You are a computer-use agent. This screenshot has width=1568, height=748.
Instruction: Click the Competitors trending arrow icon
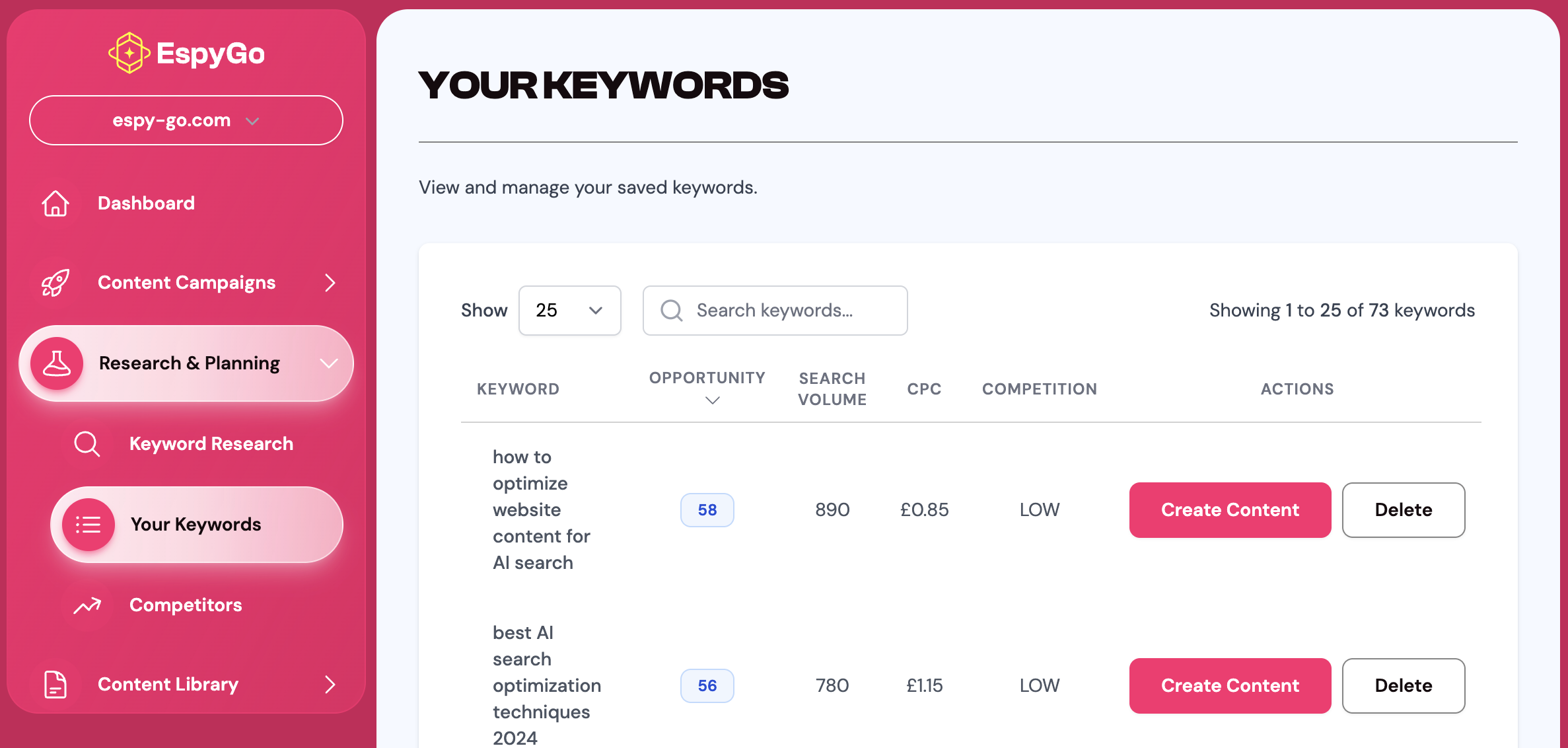point(87,605)
